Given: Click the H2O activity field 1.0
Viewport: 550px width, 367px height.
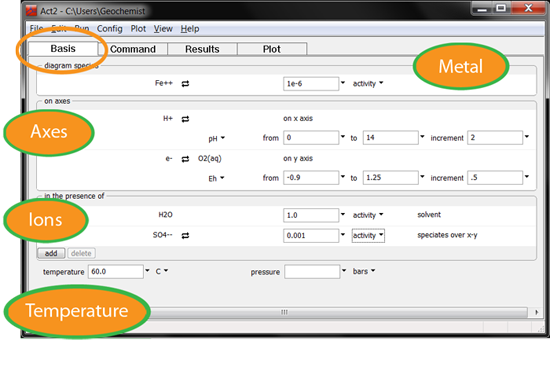Looking at the screenshot, I should pos(311,215).
